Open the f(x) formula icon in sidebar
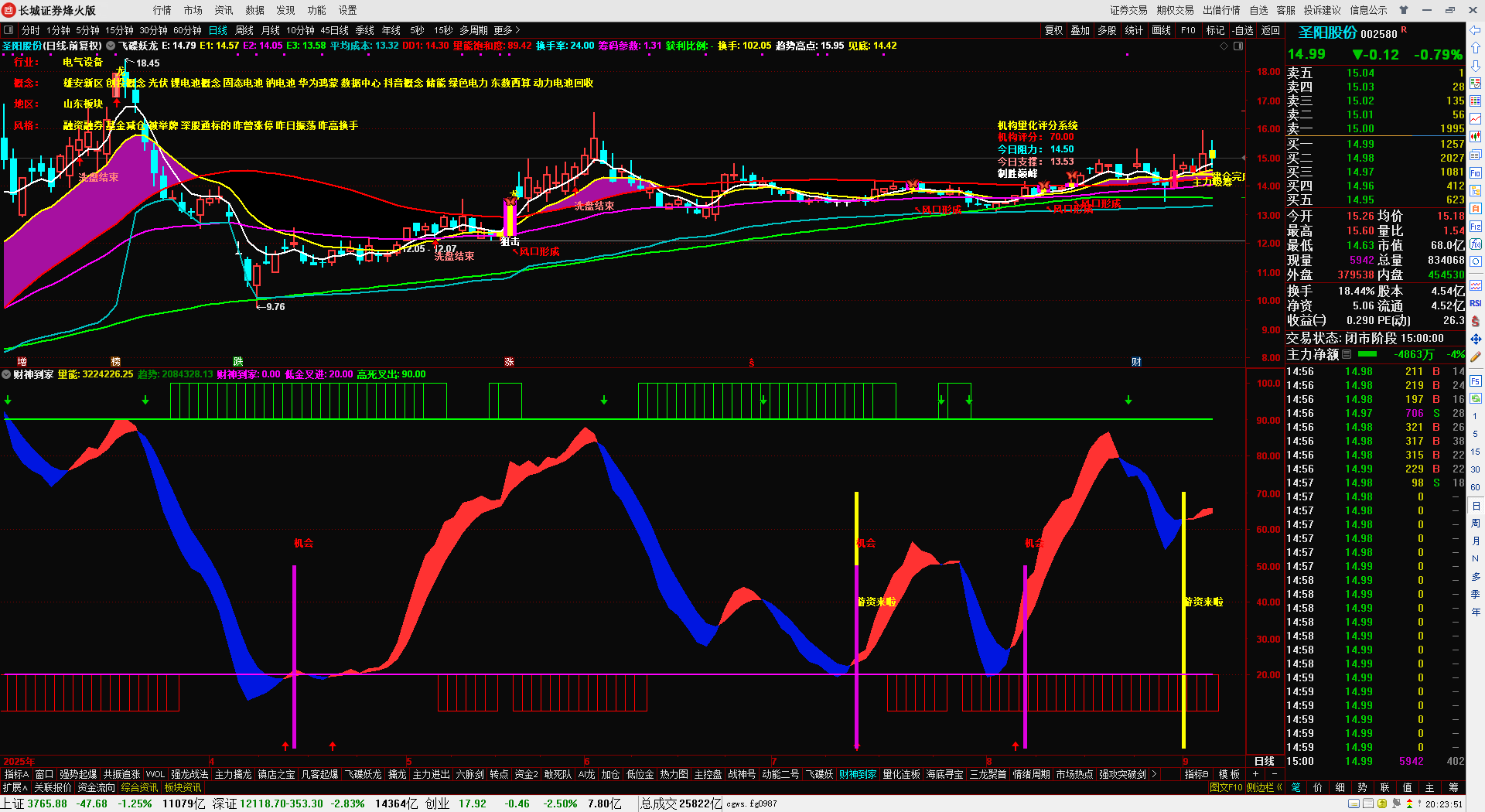The width and height of the screenshot is (1485, 812). [x=1475, y=244]
